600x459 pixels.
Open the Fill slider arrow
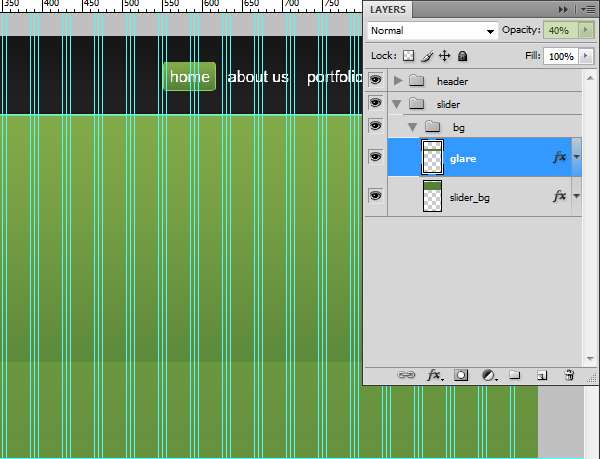click(586, 56)
